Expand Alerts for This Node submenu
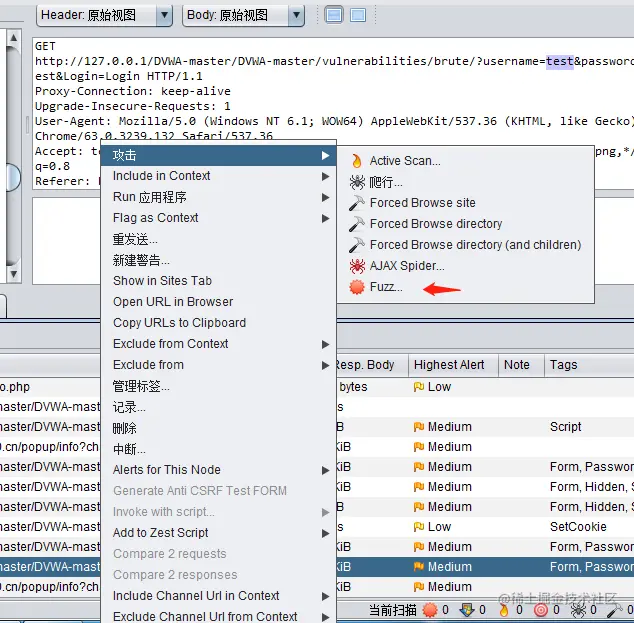The height and width of the screenshot is (623, 634). click(325, 470)
